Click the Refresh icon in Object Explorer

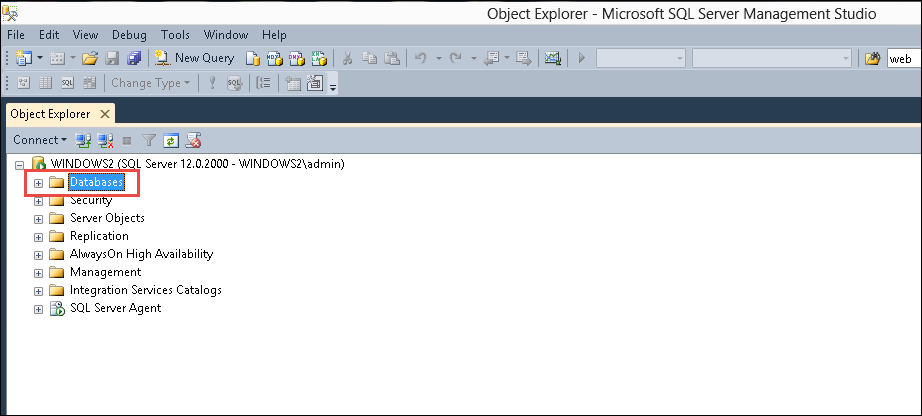(171, 141)
